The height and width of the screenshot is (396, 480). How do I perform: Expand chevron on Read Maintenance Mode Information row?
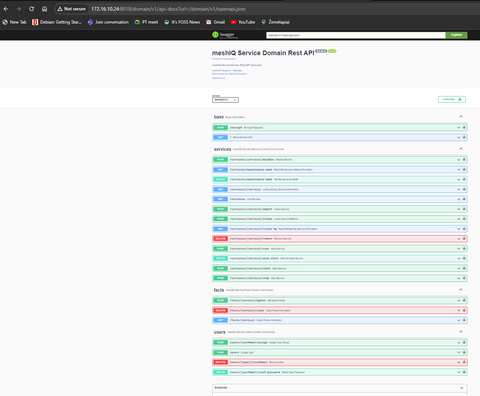click(459, 169)
